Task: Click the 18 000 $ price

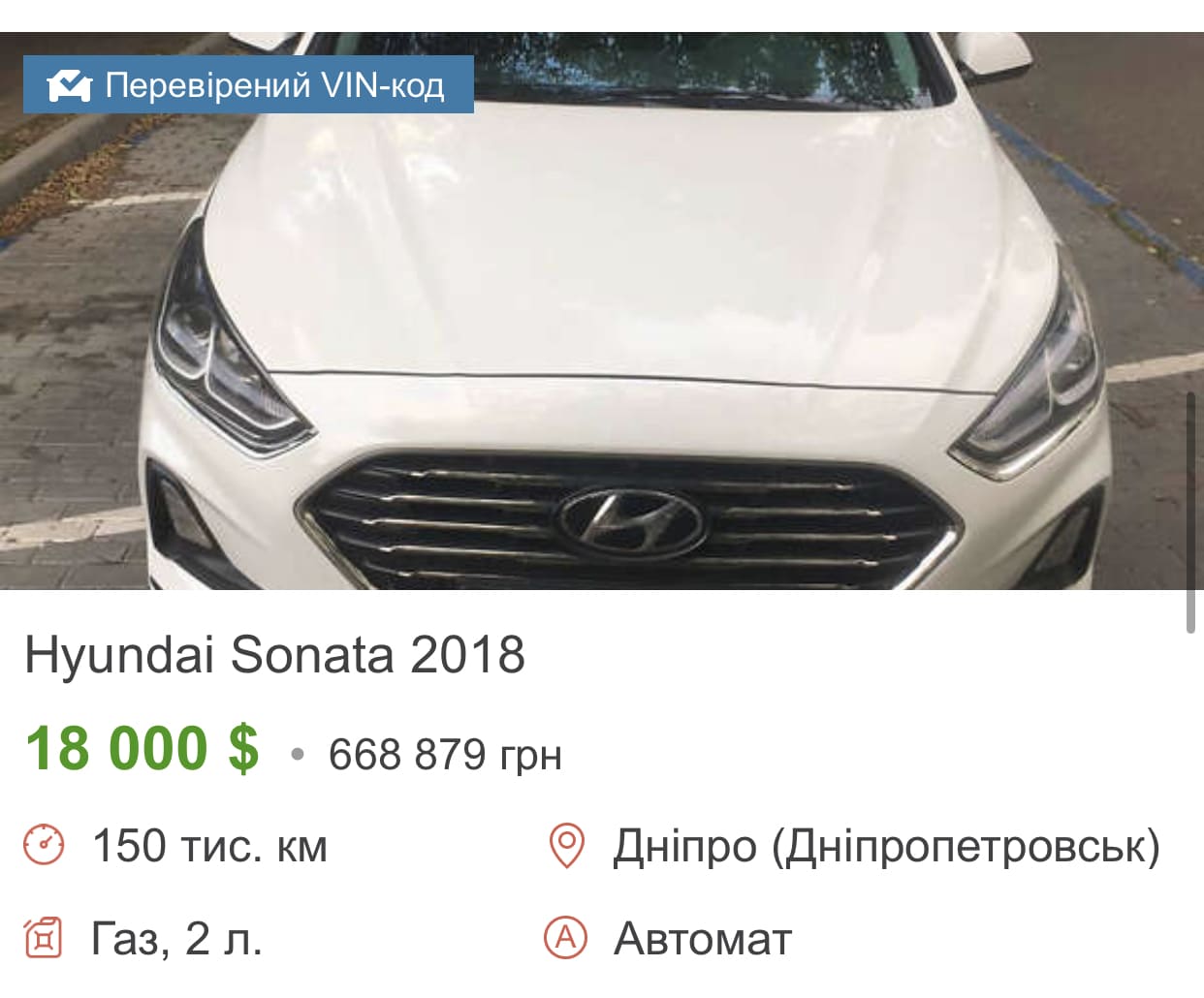Action: (x=142, y=749)
